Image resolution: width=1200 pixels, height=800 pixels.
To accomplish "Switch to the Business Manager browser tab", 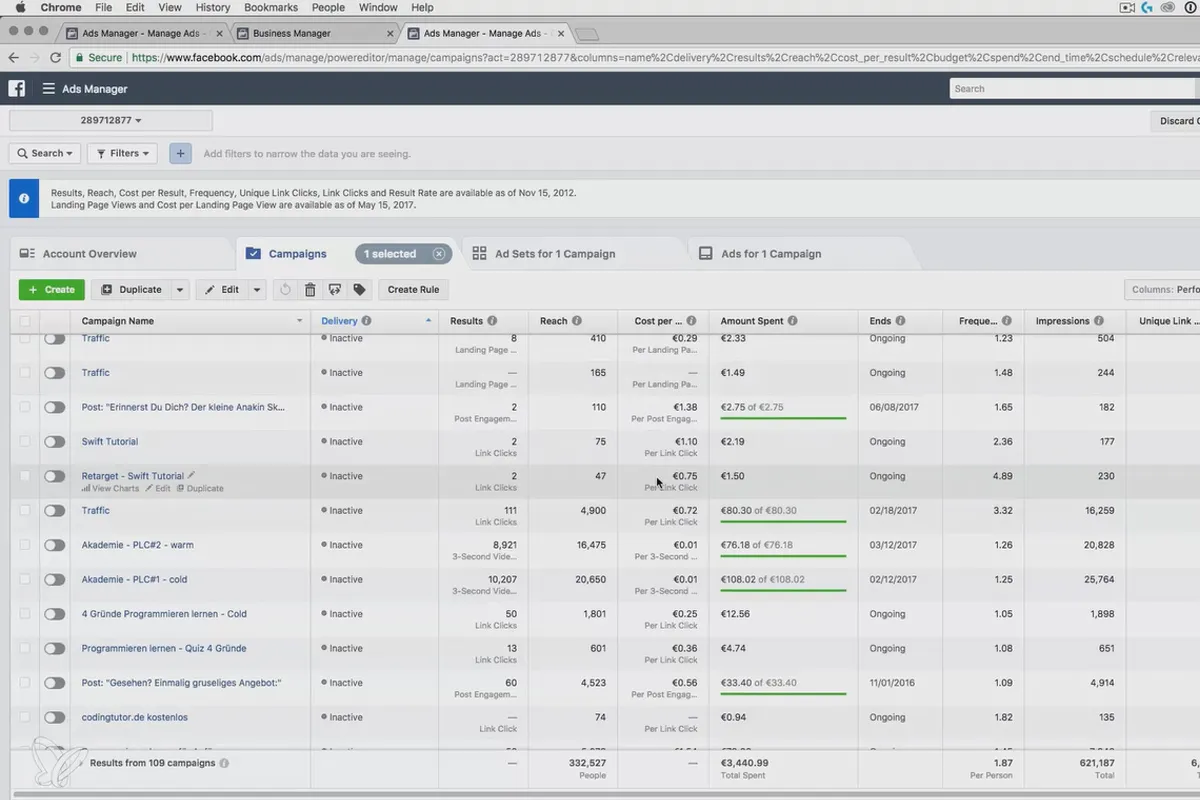I will pos(313,33).
